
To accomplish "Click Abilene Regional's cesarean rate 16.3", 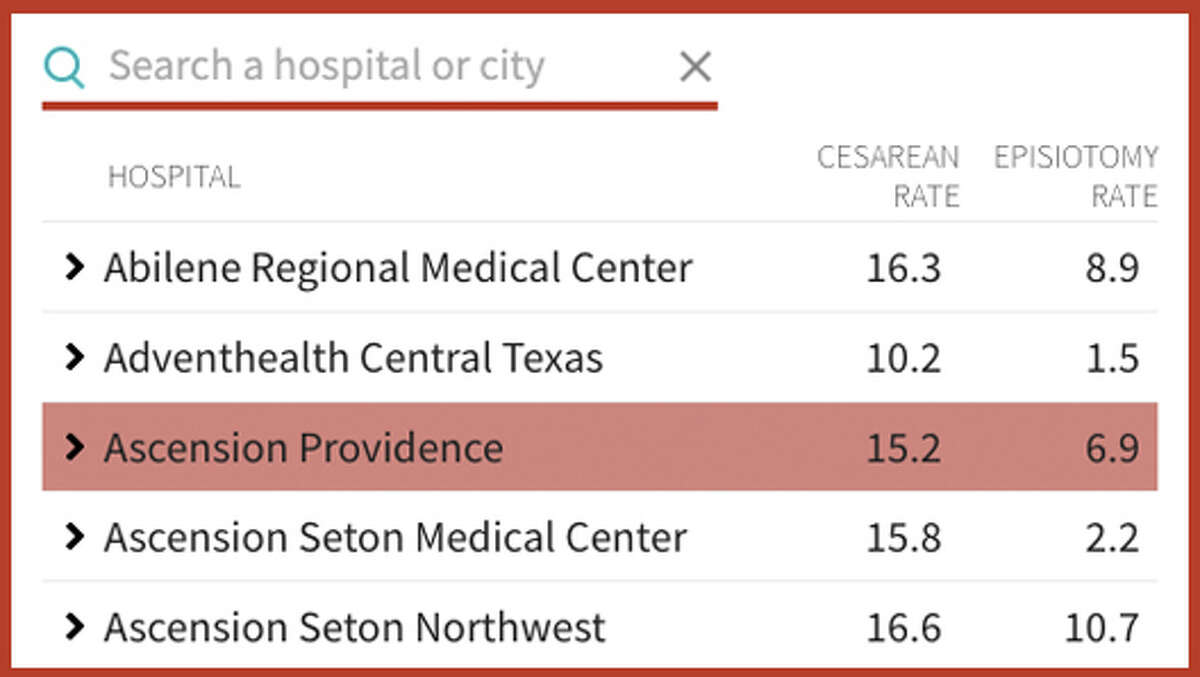I will 905,267.
